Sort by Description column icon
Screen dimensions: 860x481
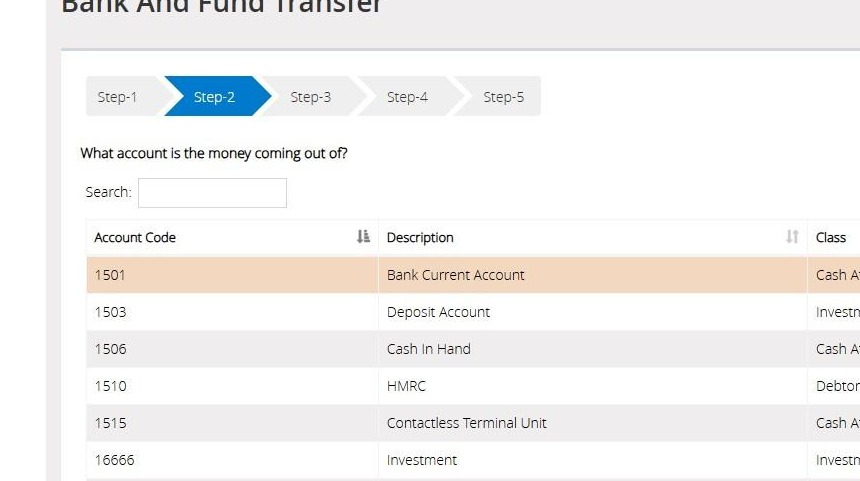point(792,236)
